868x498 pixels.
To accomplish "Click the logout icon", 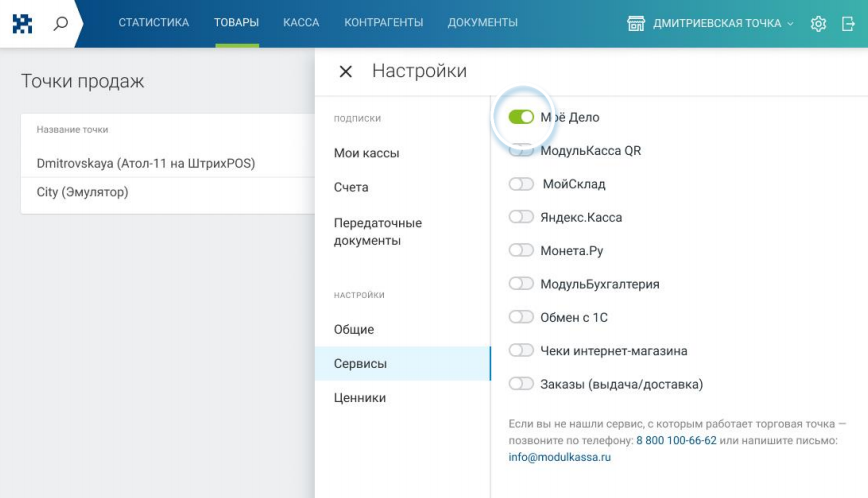I will click(x=848, y=23).
